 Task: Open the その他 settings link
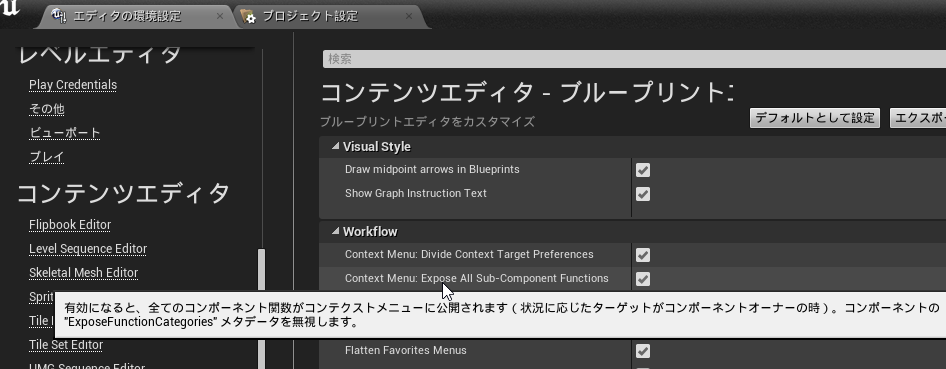click(46, 109)
